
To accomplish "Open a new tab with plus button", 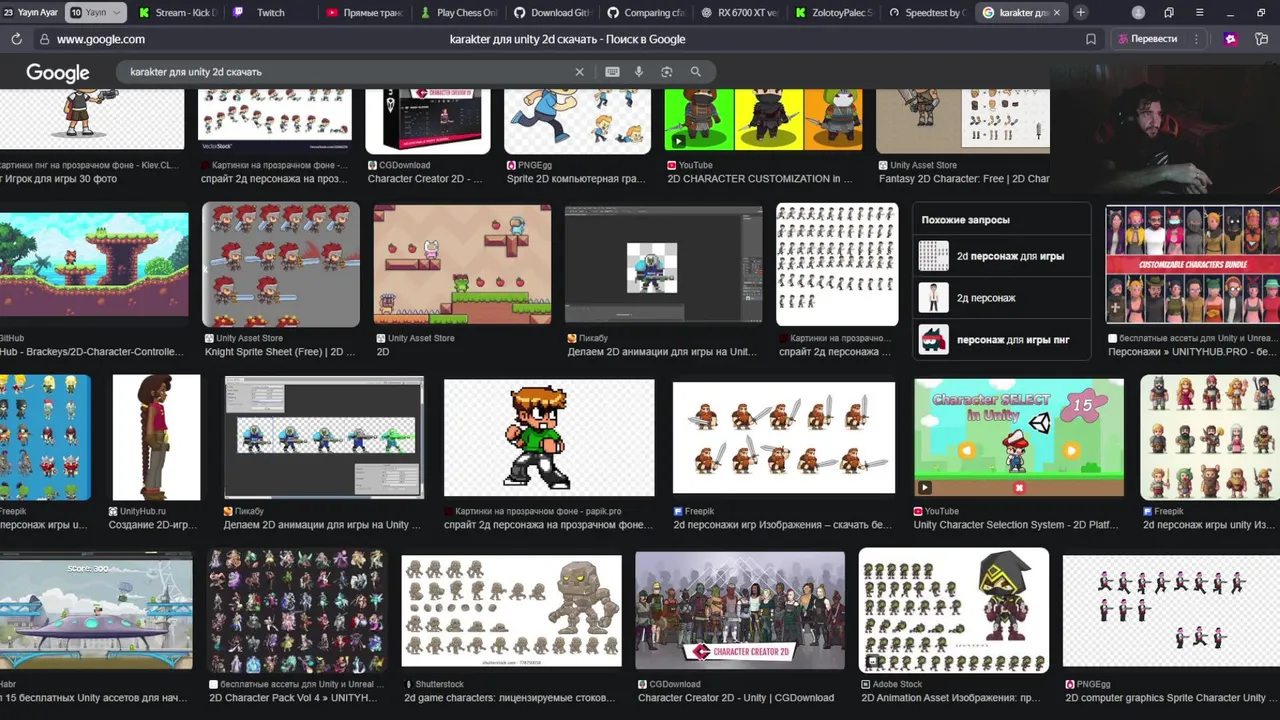I will click(1081, 12).
